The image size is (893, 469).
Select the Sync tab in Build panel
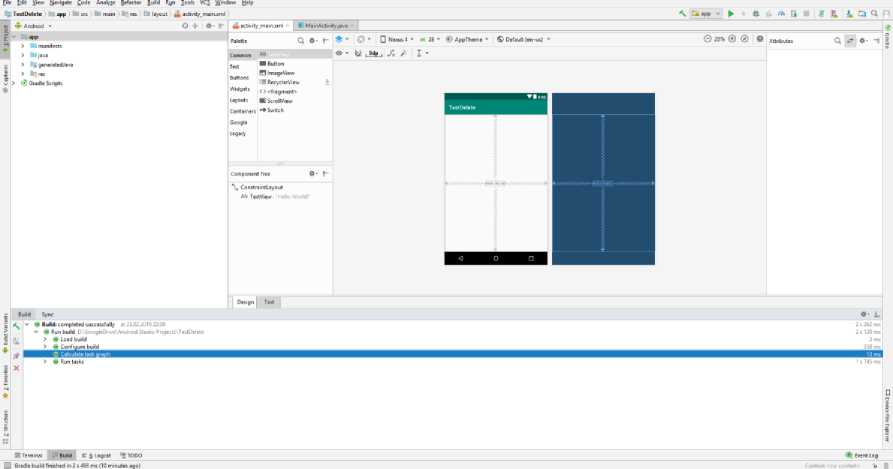pyautogui.click(x=47, y=314)
